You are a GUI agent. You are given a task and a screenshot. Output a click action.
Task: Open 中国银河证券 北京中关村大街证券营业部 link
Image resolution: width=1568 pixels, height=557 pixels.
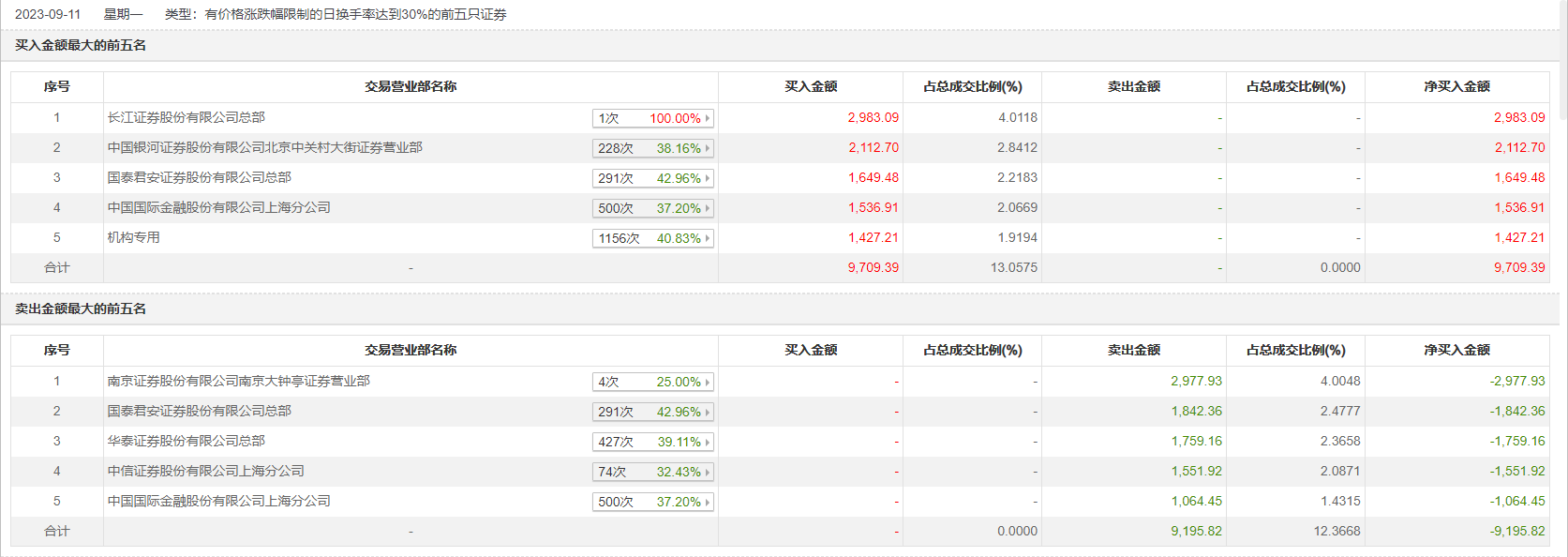[x=264, y=147]
